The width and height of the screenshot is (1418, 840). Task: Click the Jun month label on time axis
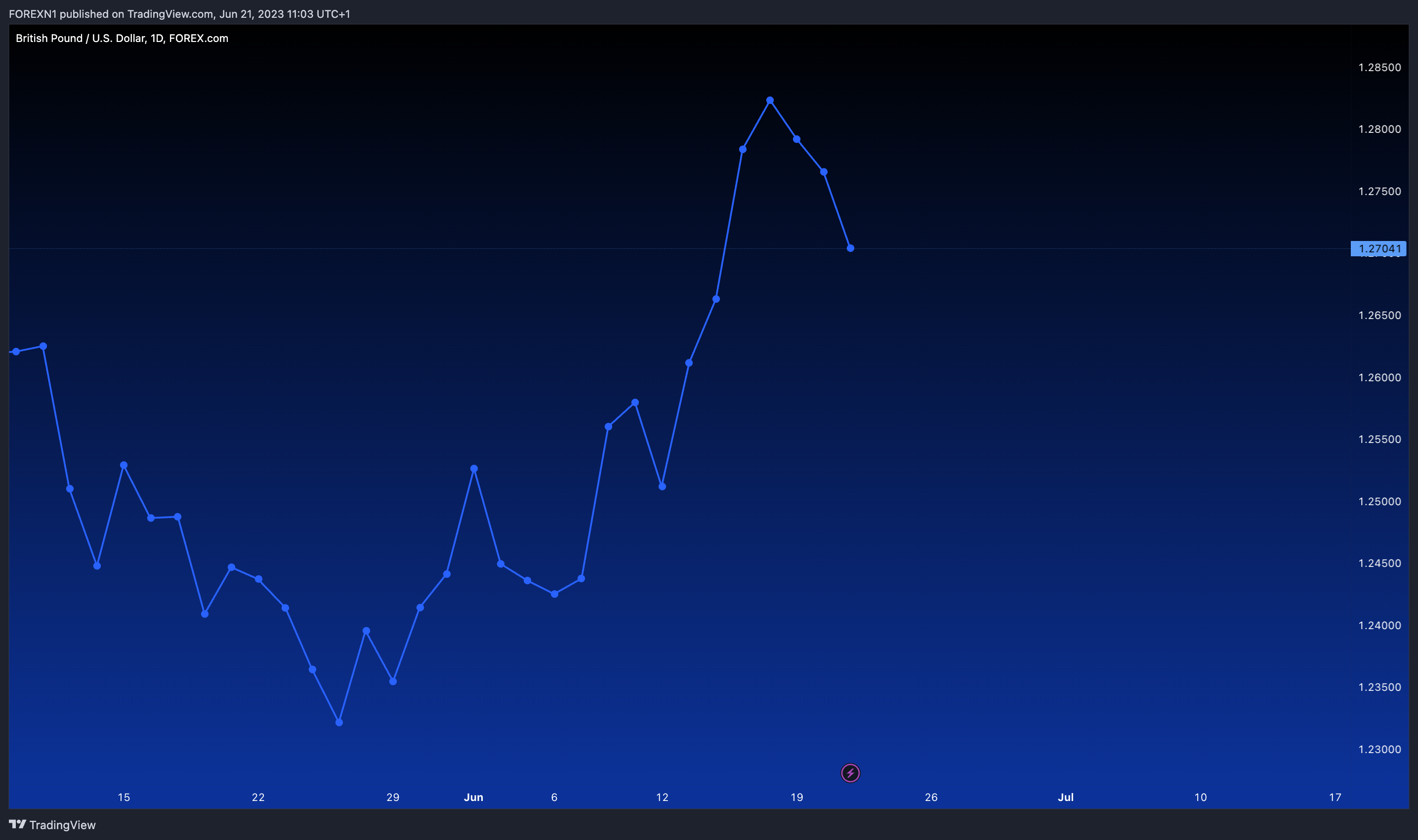tap(473, 797)
